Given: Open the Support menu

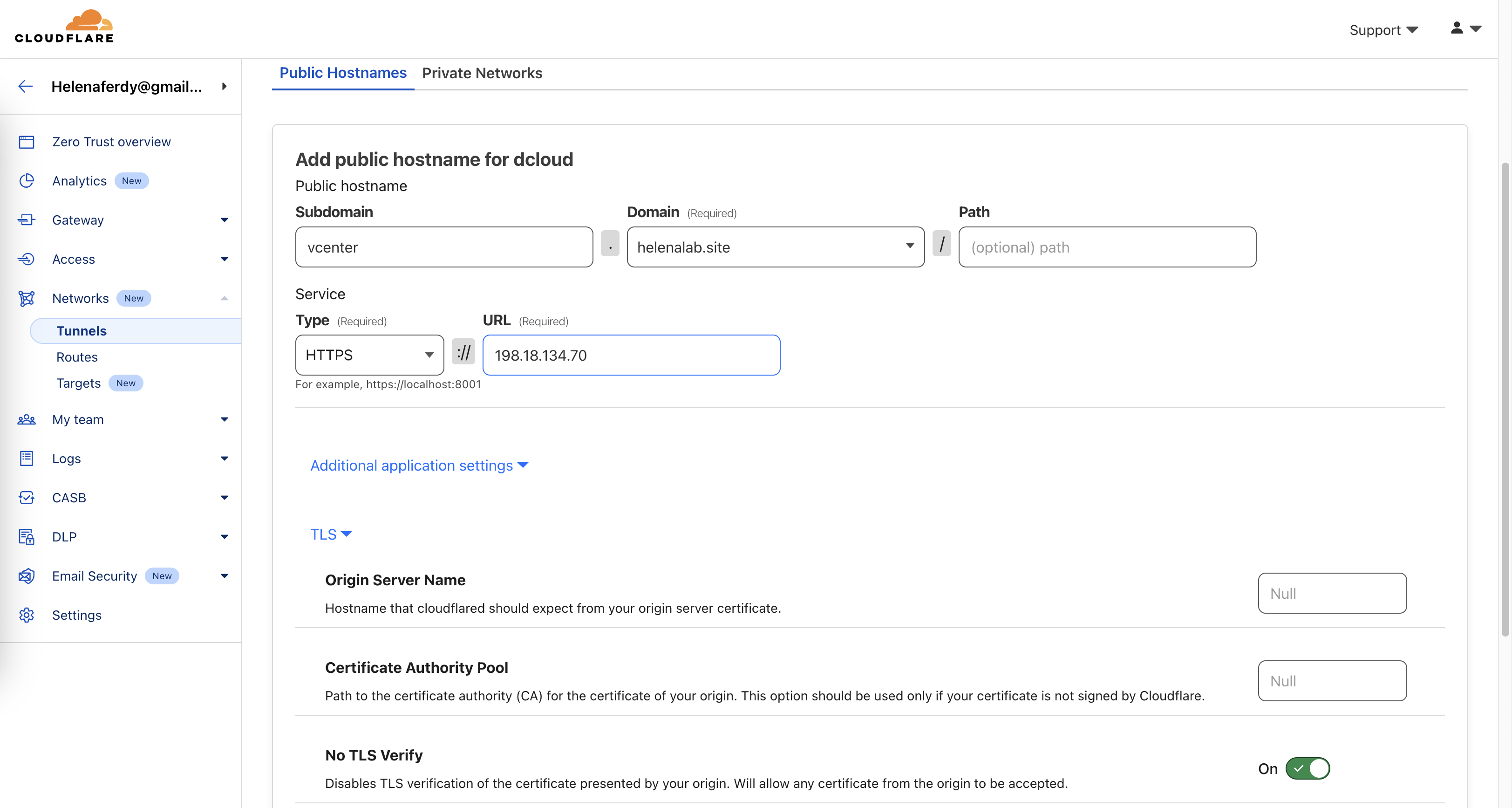Looking at the screenshot, I should tap(1383, 30).
